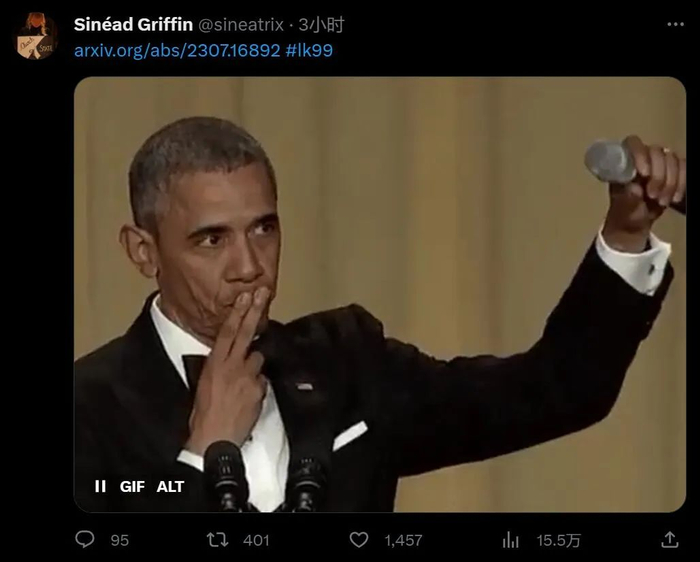Screen dimensions: 700x562
Task: Show the ALT image description
Action: click(170, 487)
